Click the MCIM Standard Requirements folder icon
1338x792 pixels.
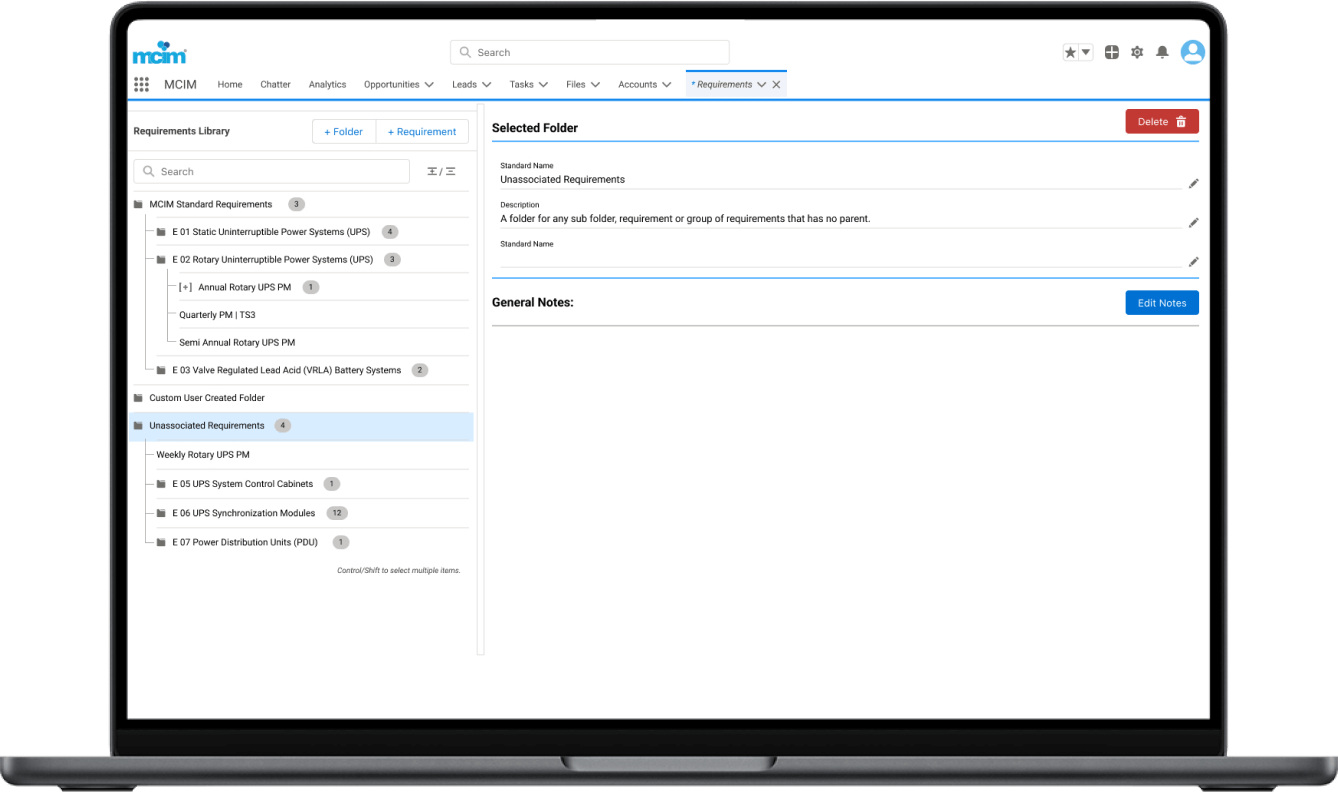[x=138, y=204]
